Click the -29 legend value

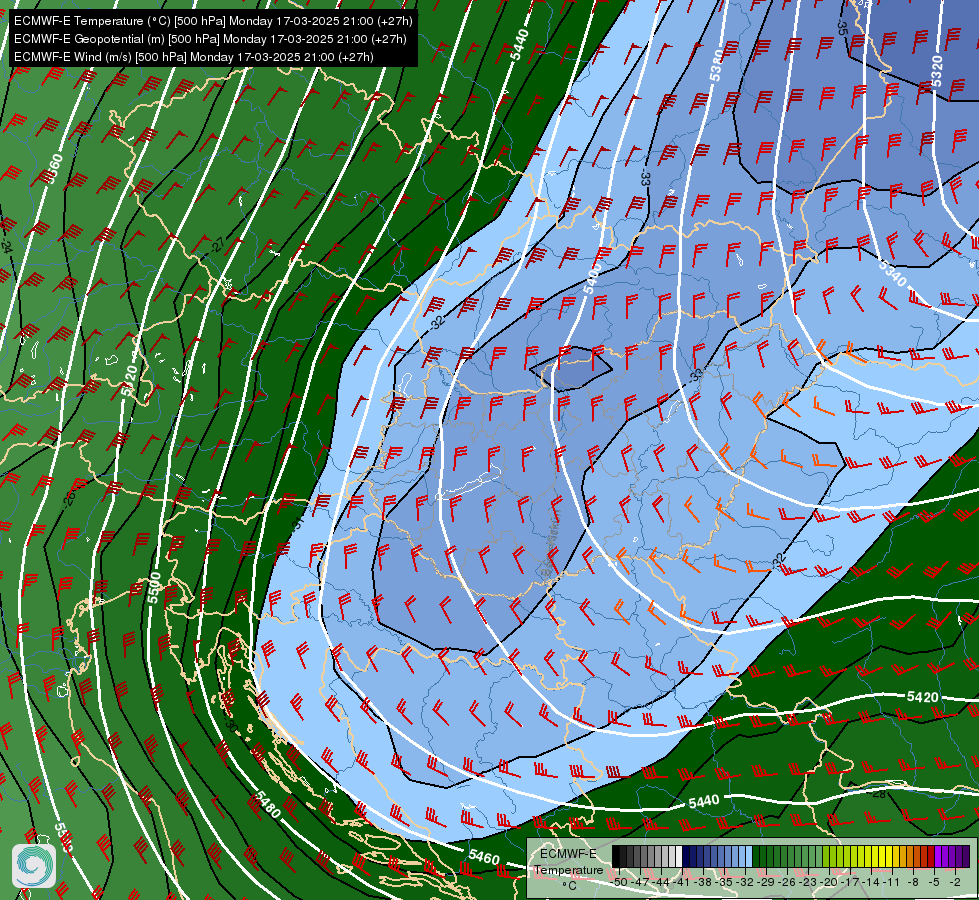[766, 883]
